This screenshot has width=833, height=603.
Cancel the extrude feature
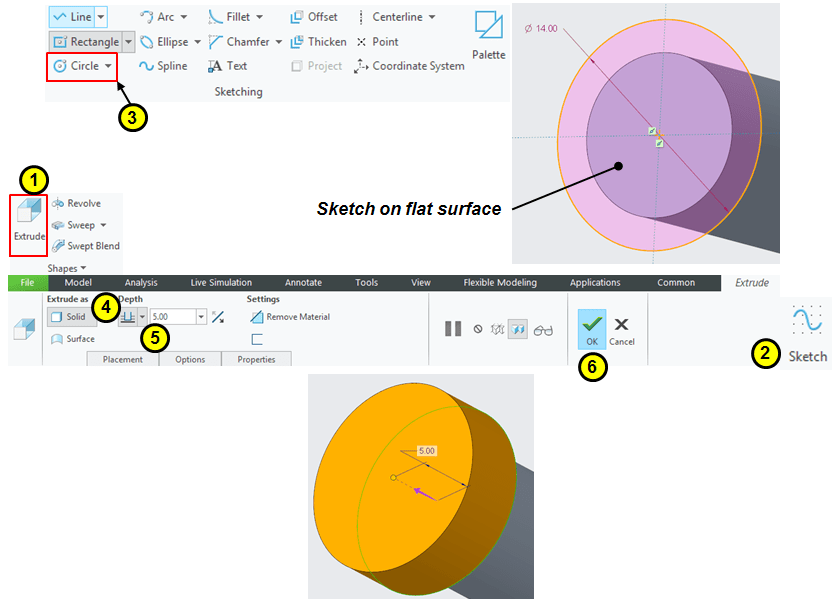621,329
